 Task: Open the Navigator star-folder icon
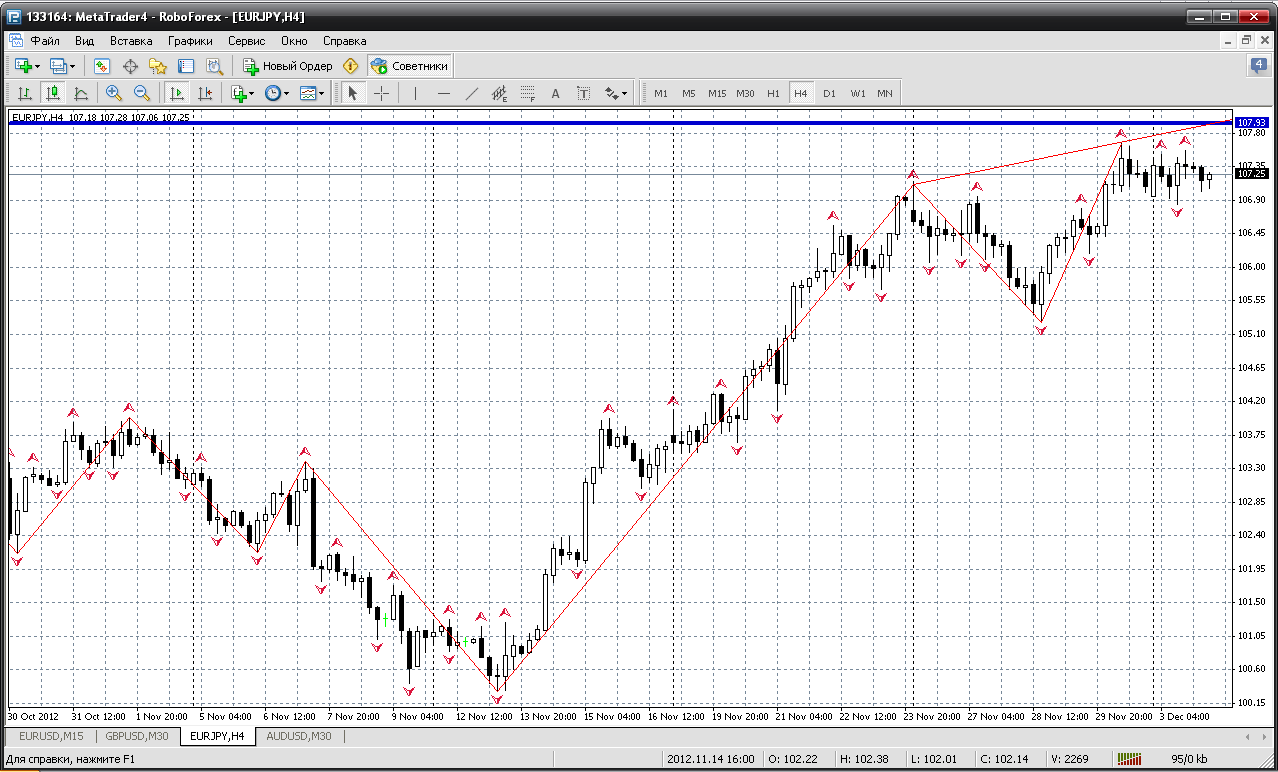click(x=158, y=66)
